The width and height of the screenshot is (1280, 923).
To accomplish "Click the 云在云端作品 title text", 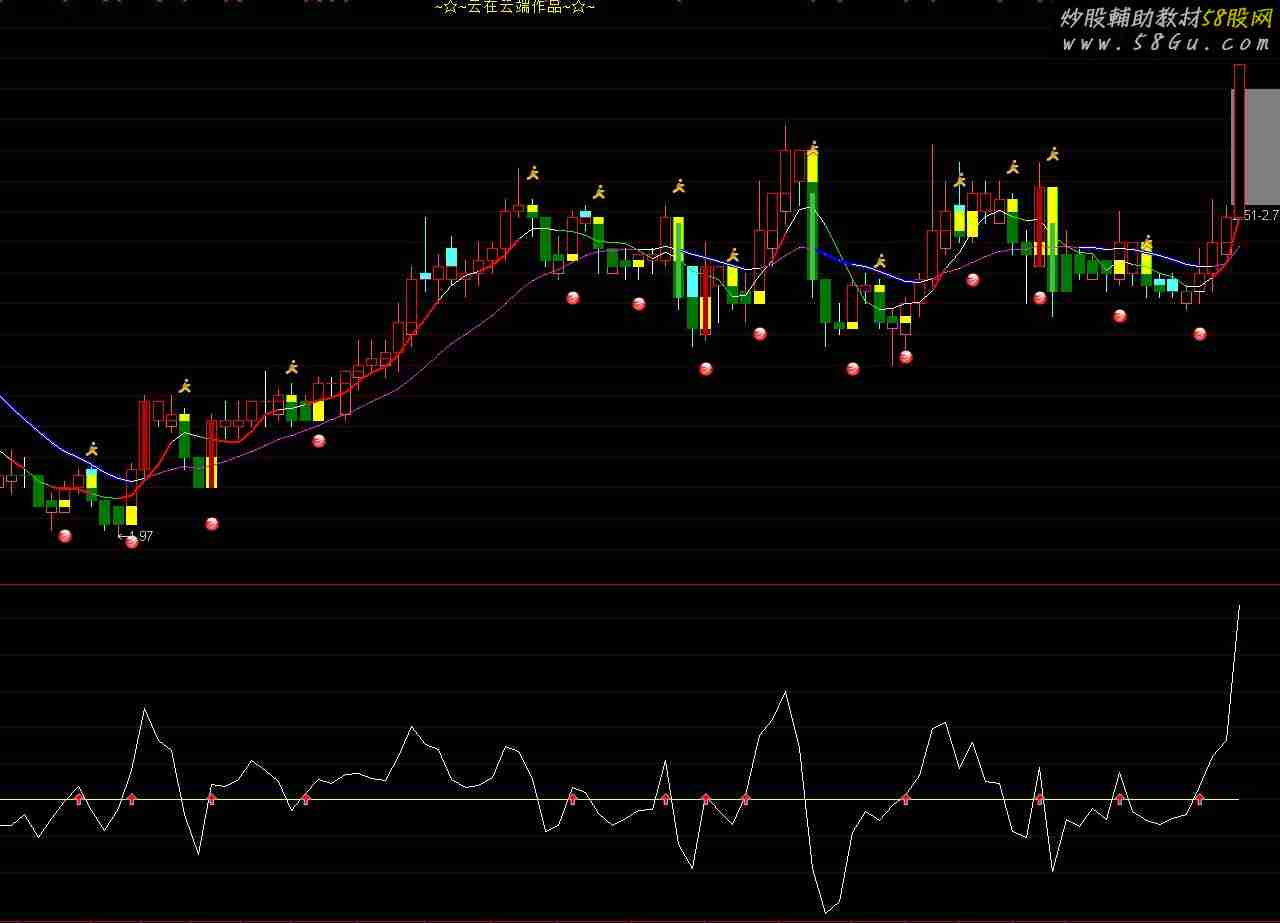I will pyautogui.click(x=515, y=8).
